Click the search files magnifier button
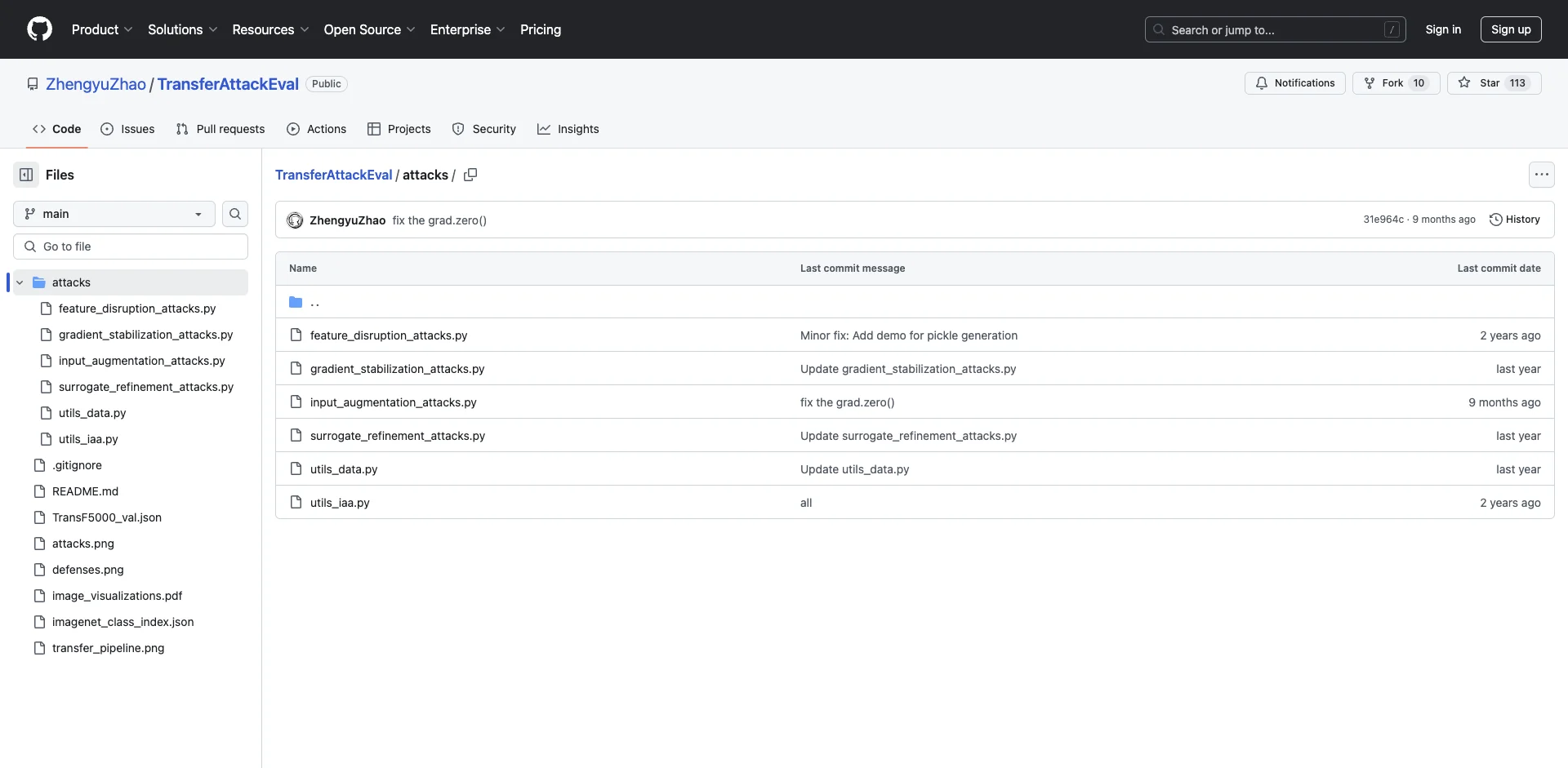This screenshot has height=768, width=1568. [x=235, y=214]
